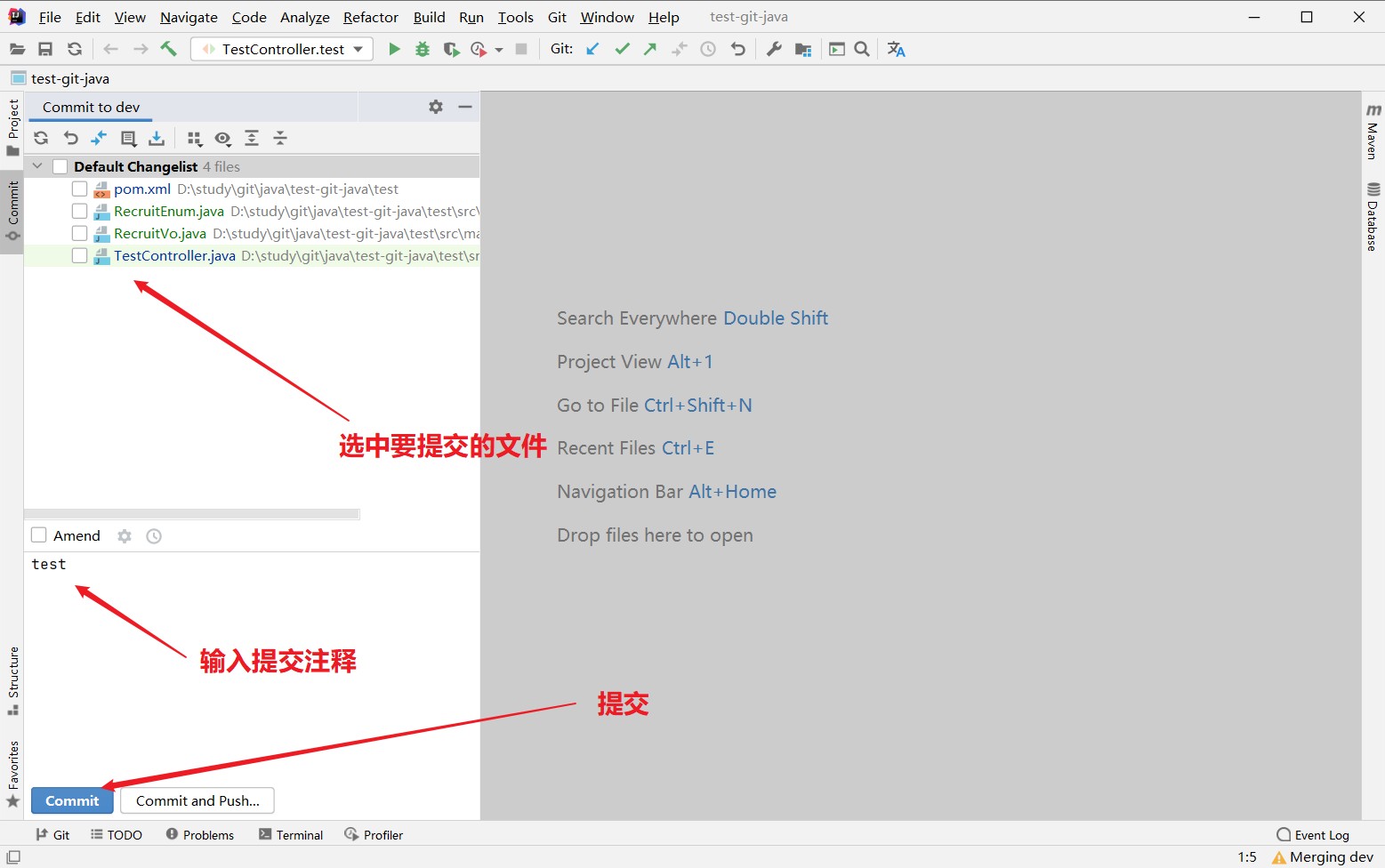The height and width of the screenshot is (868, 1385).
Task: Toggle View Options eye icon in Commit panel
Action: (x=223, y=138)
